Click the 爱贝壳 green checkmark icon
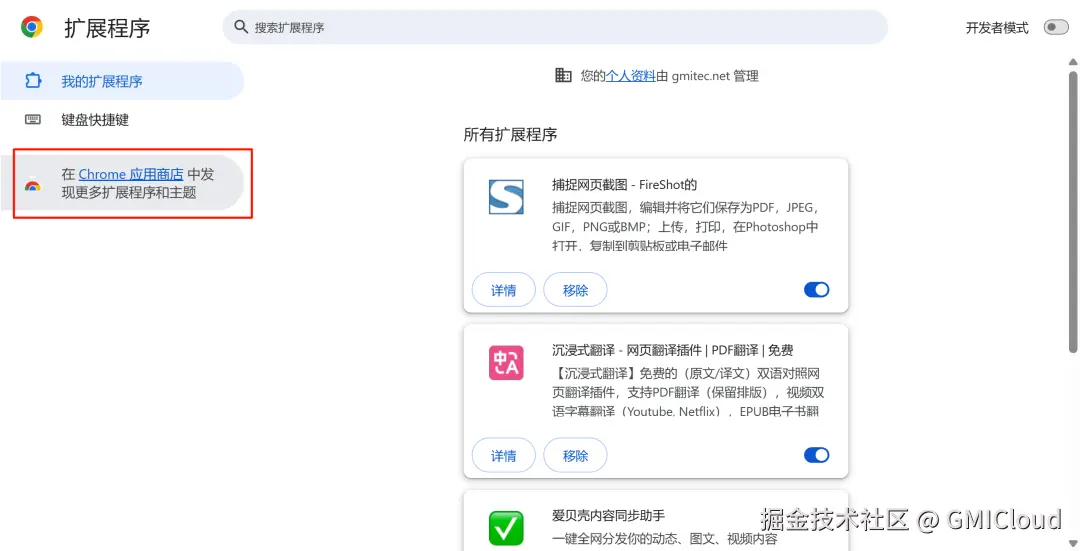Screen dimensions: 1080x551 click(506, 528)
